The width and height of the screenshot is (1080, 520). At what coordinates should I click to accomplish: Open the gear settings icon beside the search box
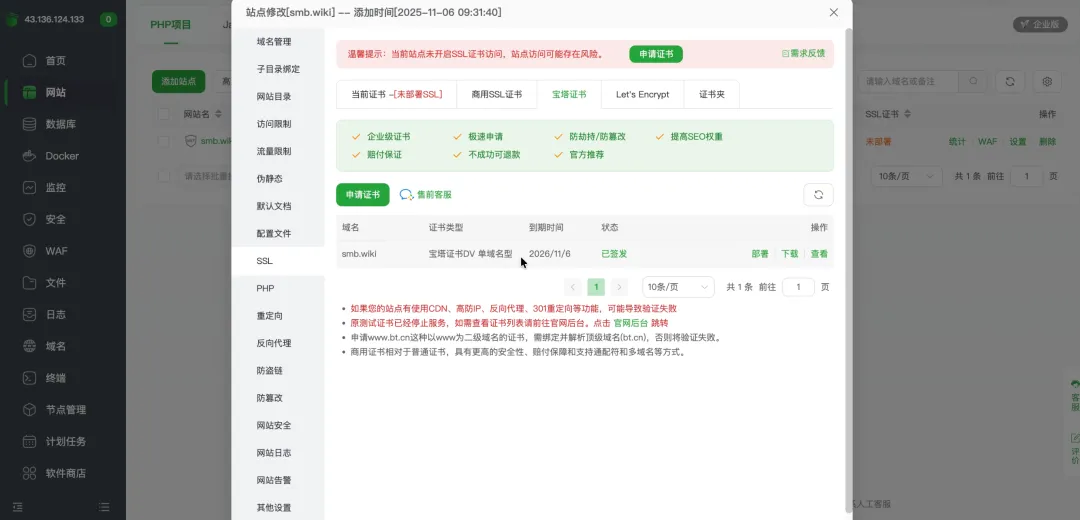tap(1046, 82)
